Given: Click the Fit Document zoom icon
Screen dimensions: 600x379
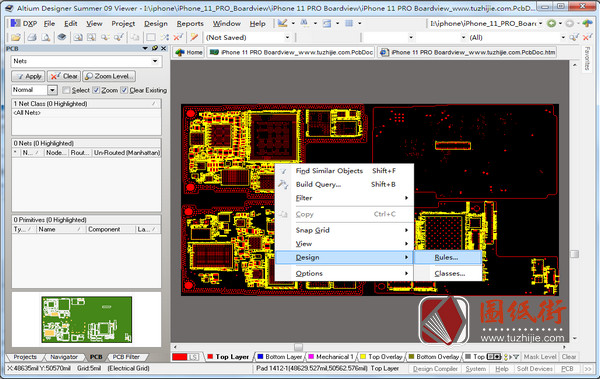Looking at the screenshot, I should pos(78,38).
